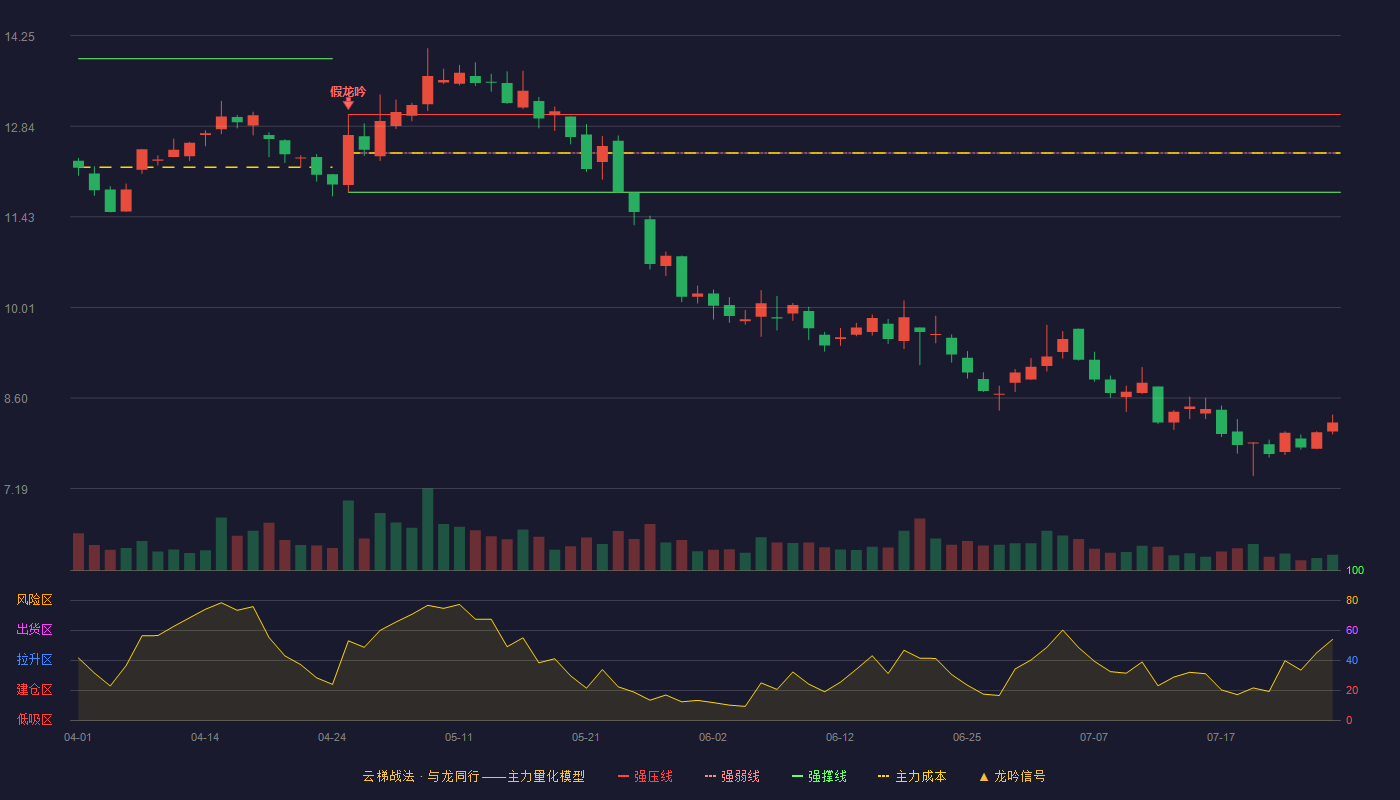Screen dimensions: 1400x800
Task: Click the 04-24 date label
Action: pyautogui.click(x=332, y=737)
